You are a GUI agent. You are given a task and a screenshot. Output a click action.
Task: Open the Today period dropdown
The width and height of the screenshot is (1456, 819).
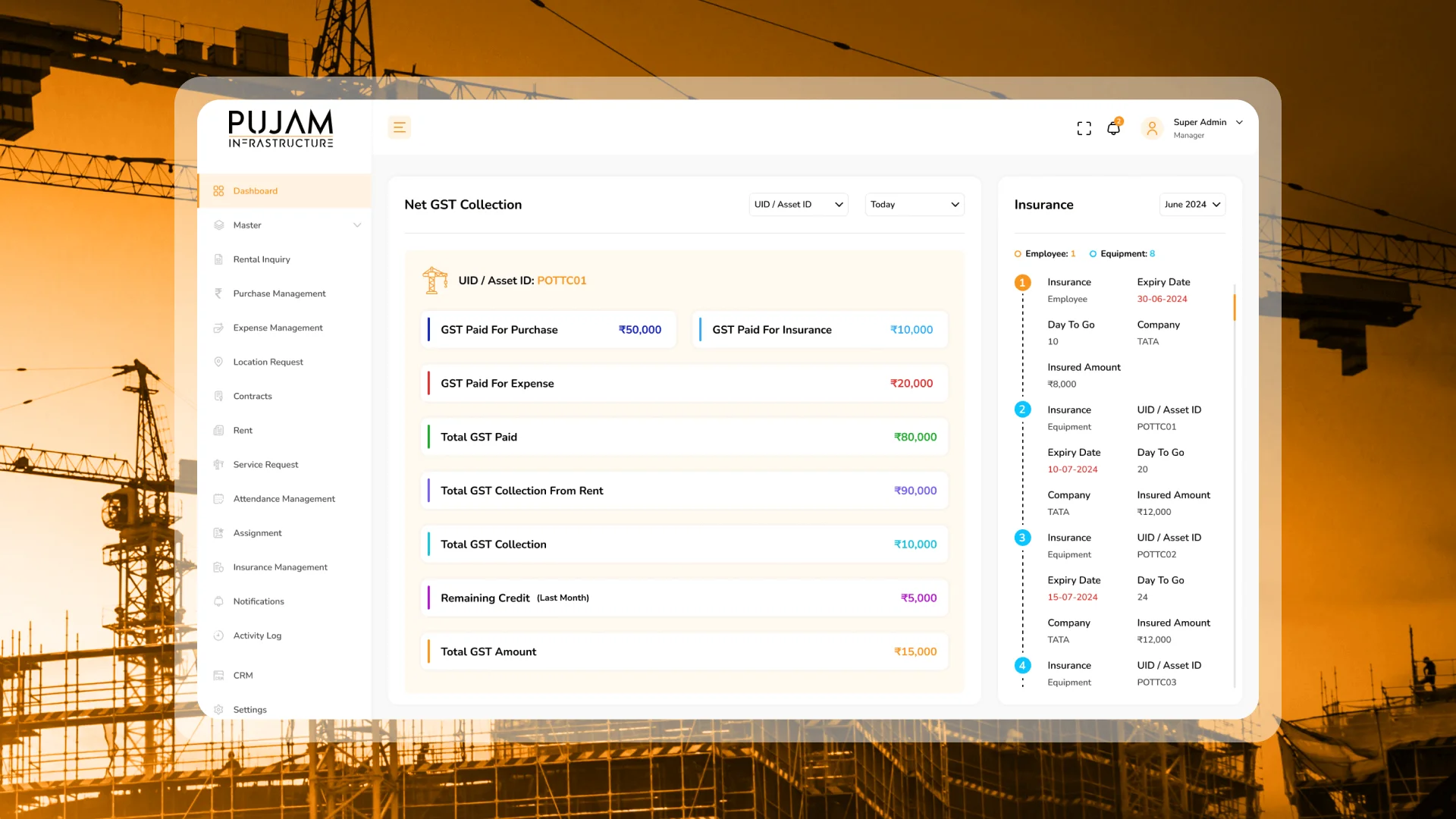pyautogui.click(x=914, y=205)
